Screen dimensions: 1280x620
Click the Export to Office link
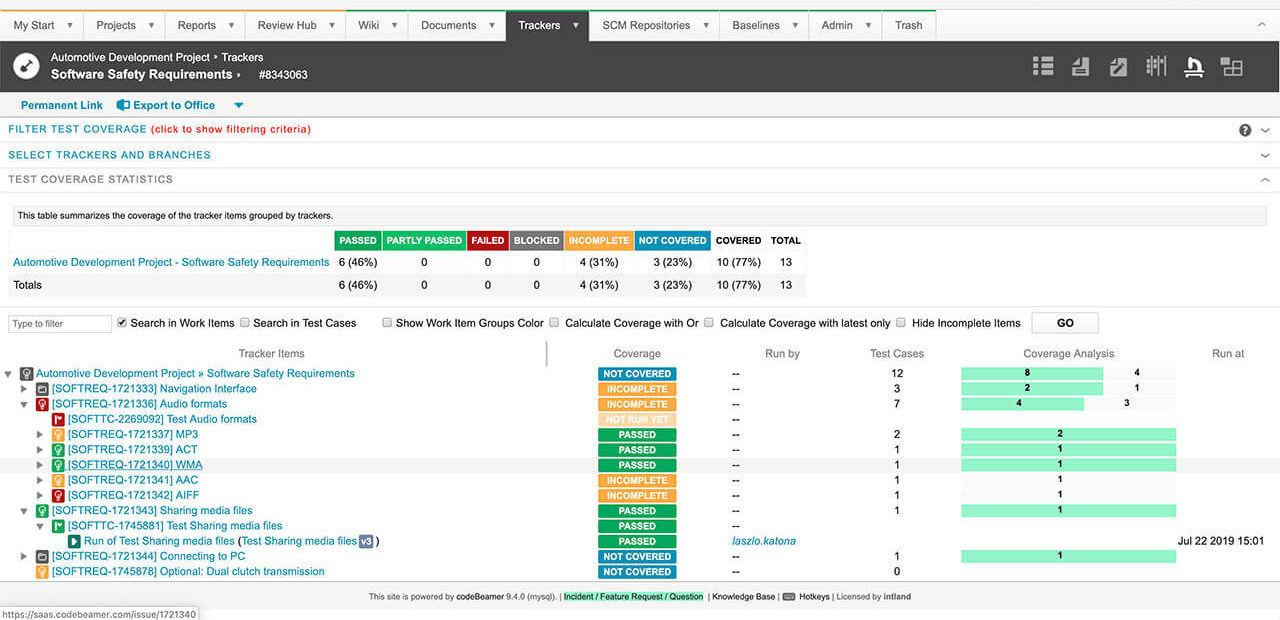click(174, 105)
